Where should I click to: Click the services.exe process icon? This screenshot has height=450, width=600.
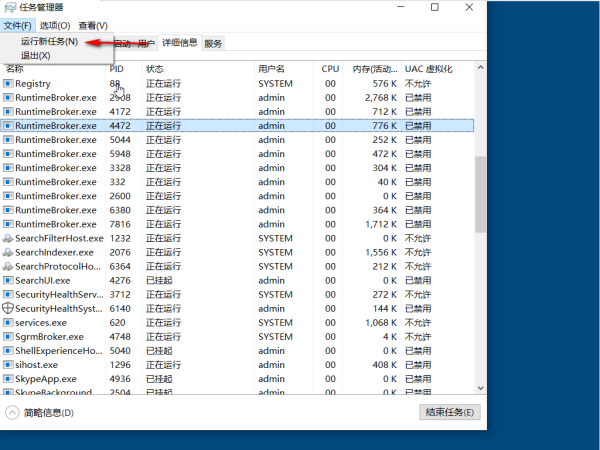pyautogui.click(x=8, y=323)
